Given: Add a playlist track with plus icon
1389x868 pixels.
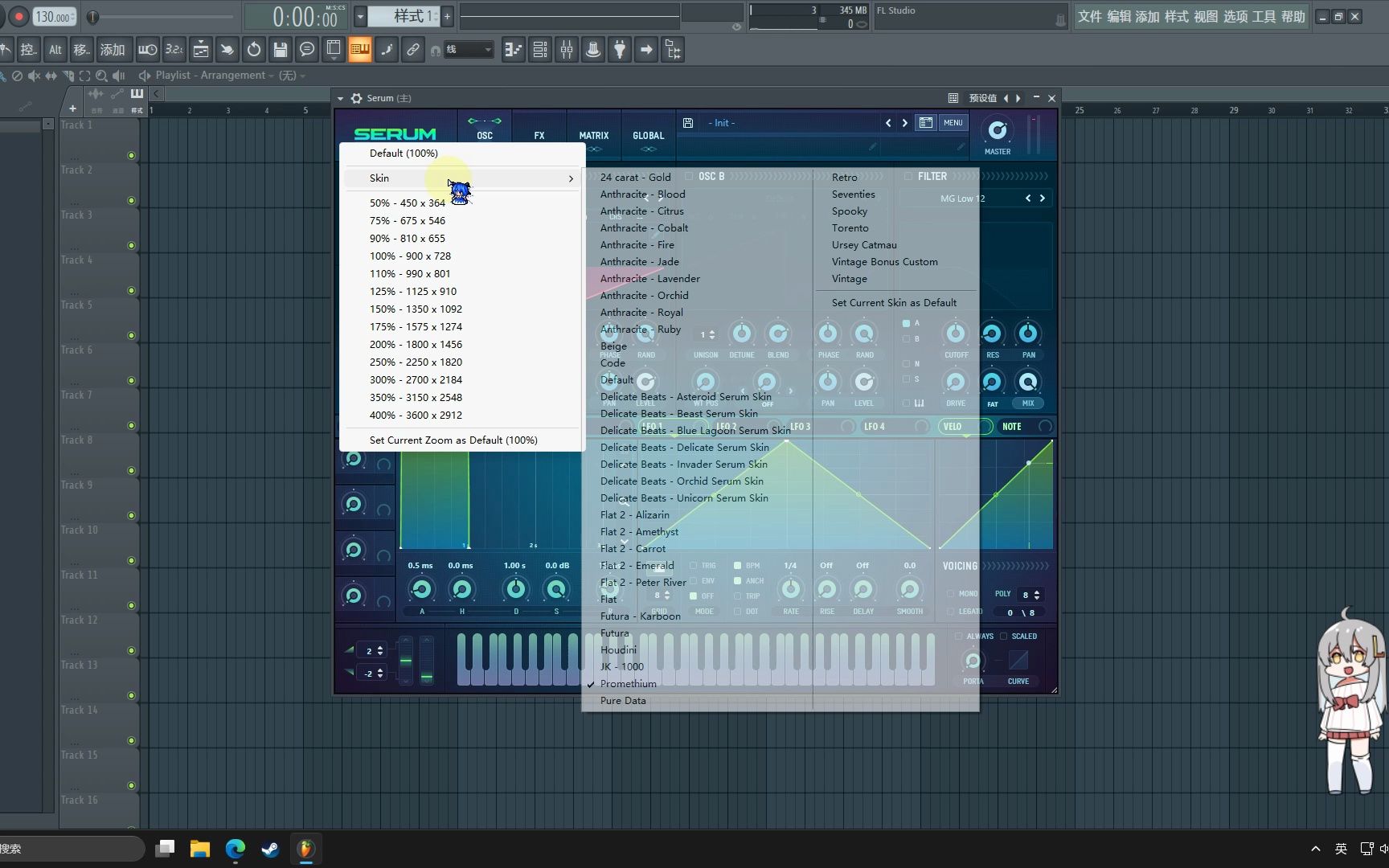Looking at the screenshot, I should coord(72,108).
